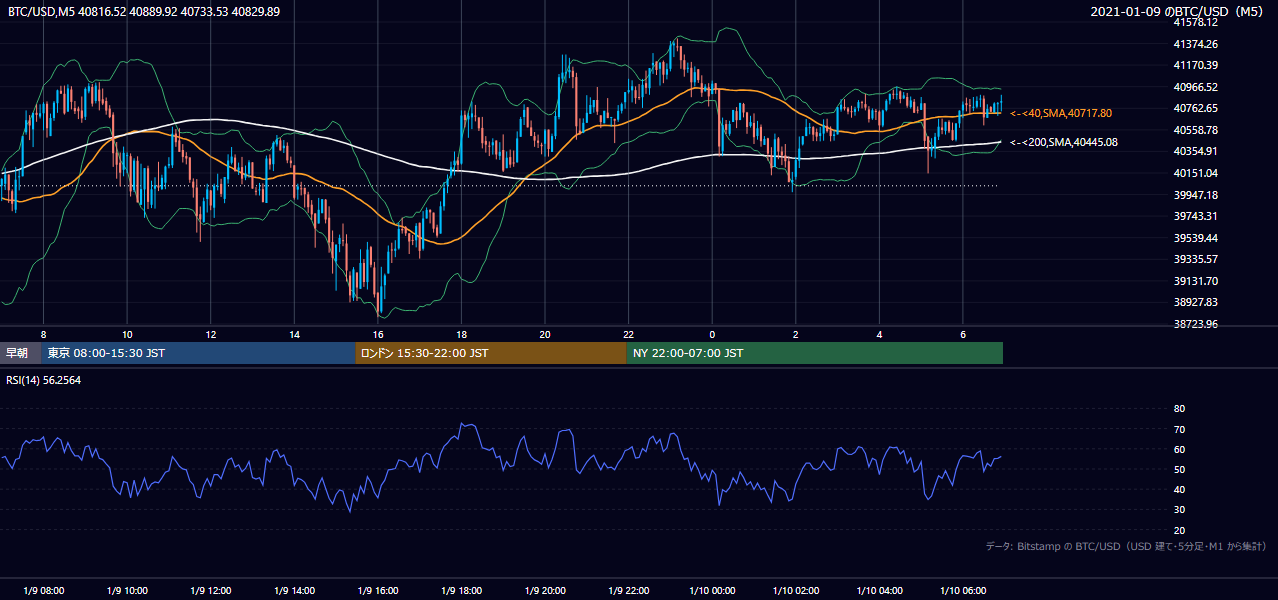Click the bottom date label 1/9 20:00

click(x=545, y=591)
